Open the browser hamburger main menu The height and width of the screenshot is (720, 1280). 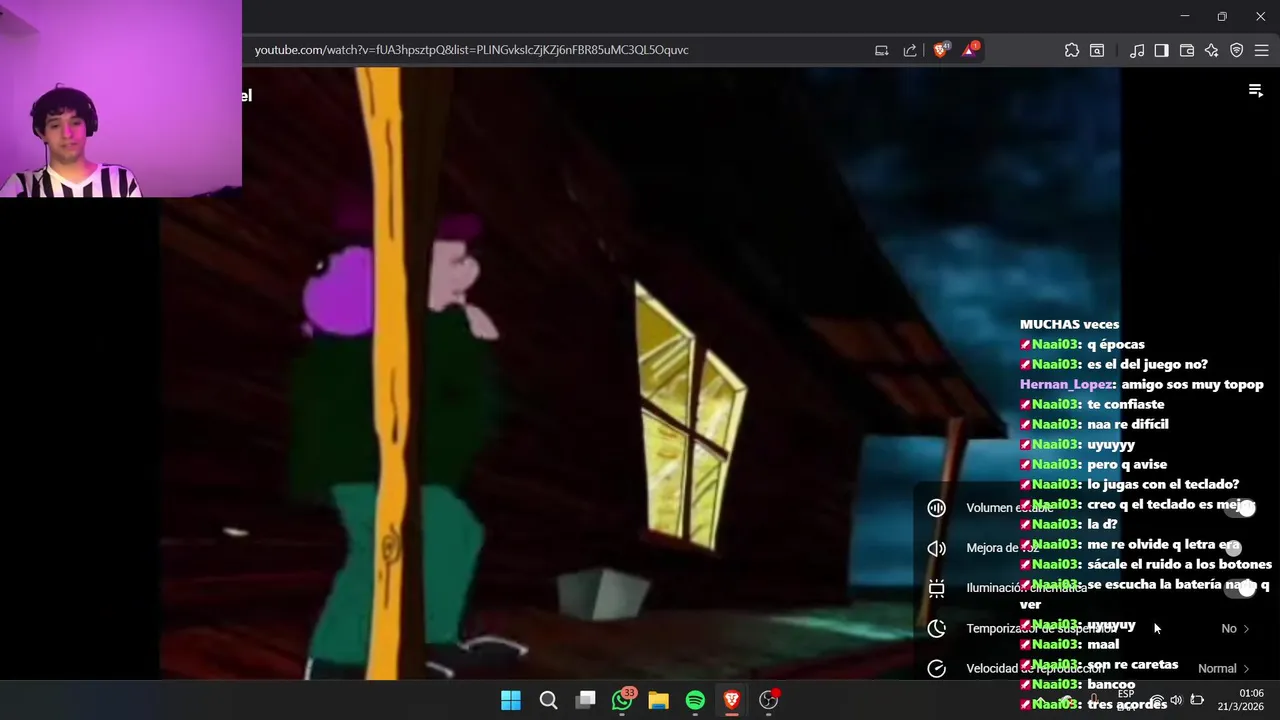[x=1261, y=50]
